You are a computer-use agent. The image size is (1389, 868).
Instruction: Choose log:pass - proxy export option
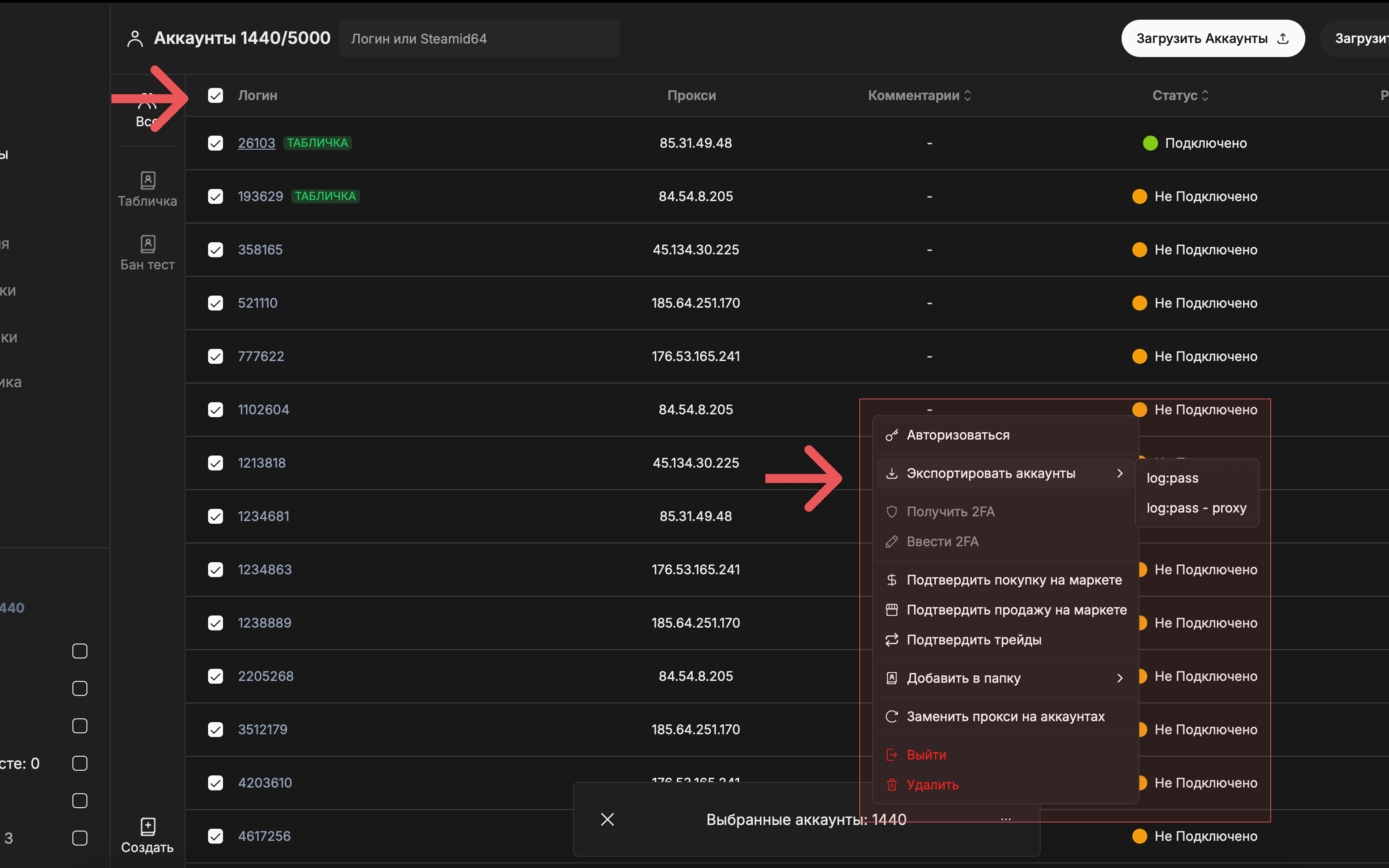1197,508
